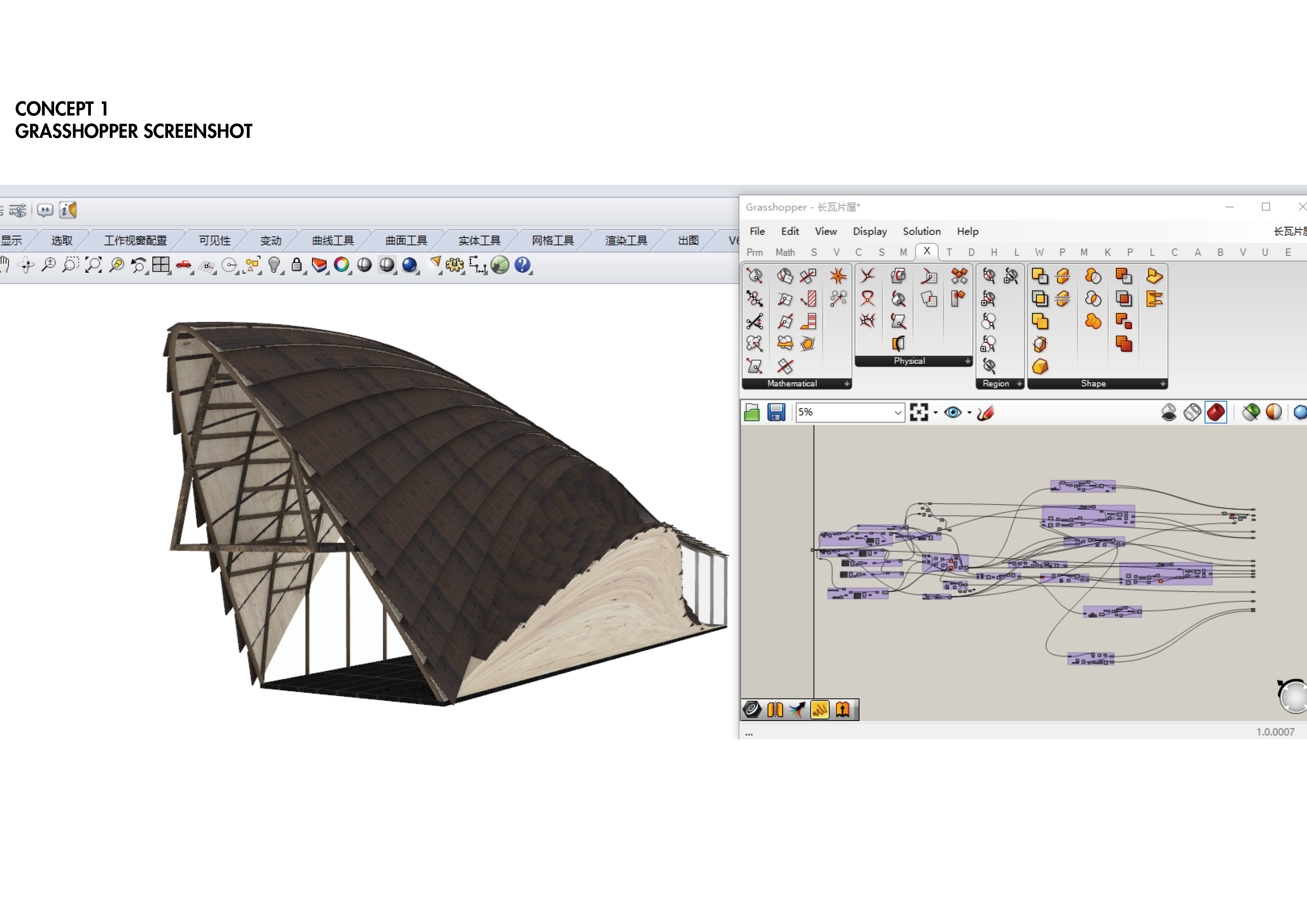Screen dimensions: 1307x924
Task: Enable red shaded preview mode
Action: pos(1215,412)
